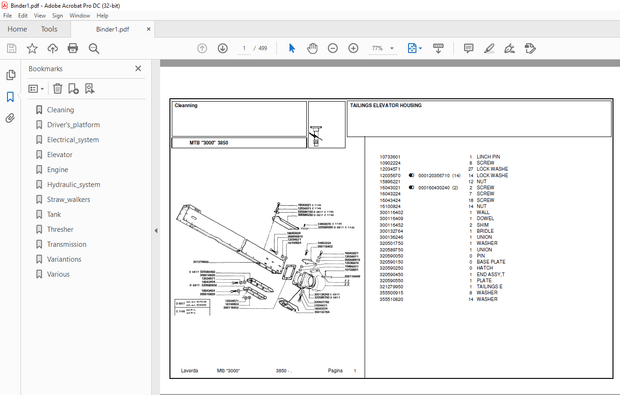This screenshot has height=395, width=620.
Task: Jump to the Variantions bookmark
Action: (64, 259)
